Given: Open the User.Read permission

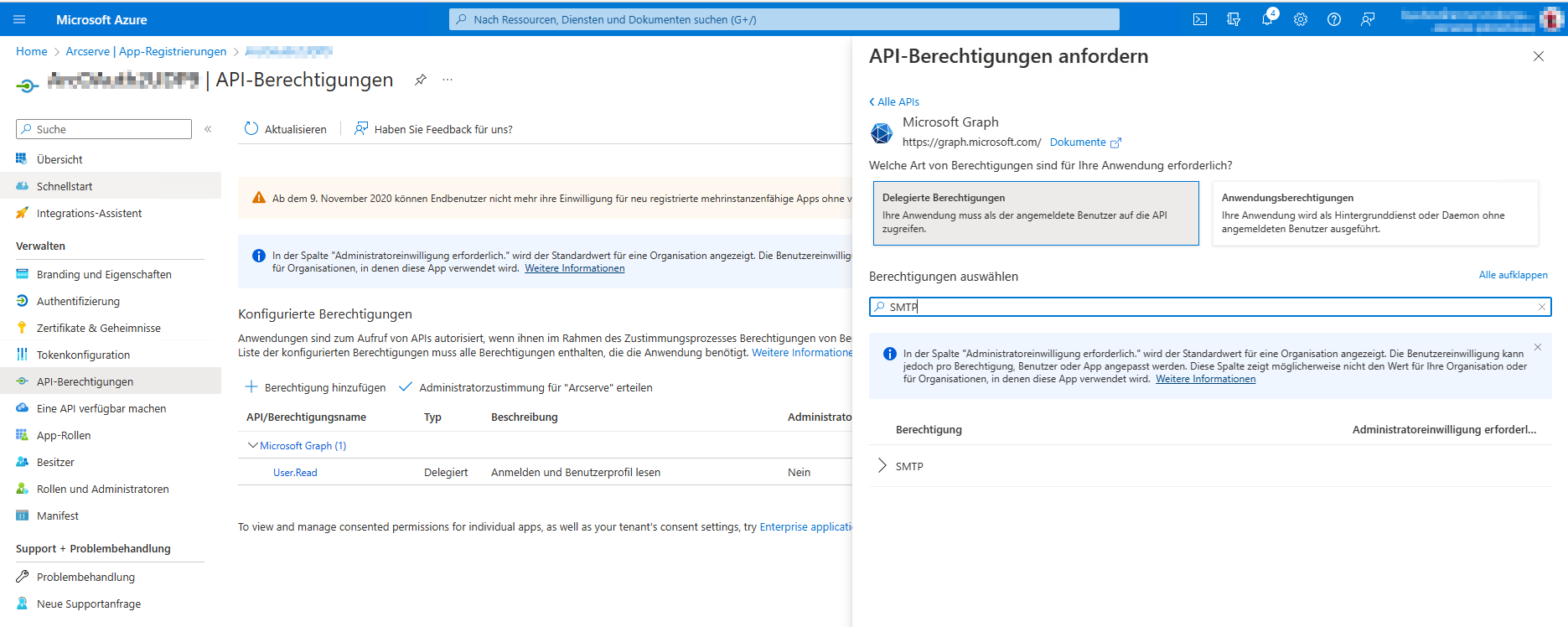Looking at the screenshot, I should 295,473.
